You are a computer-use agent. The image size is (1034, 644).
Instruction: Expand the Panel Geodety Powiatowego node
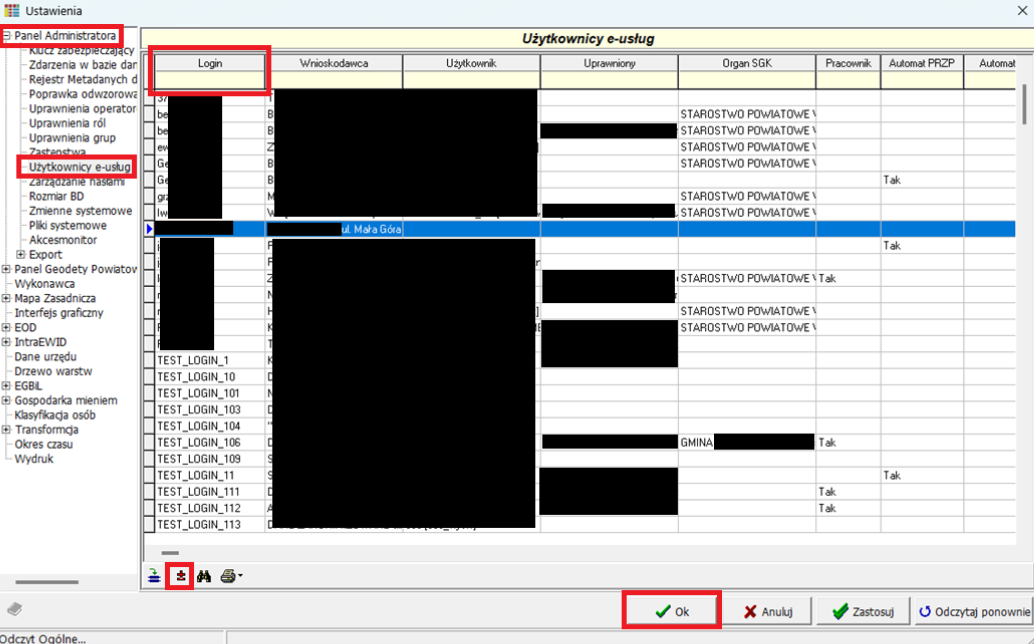[7, 269]
